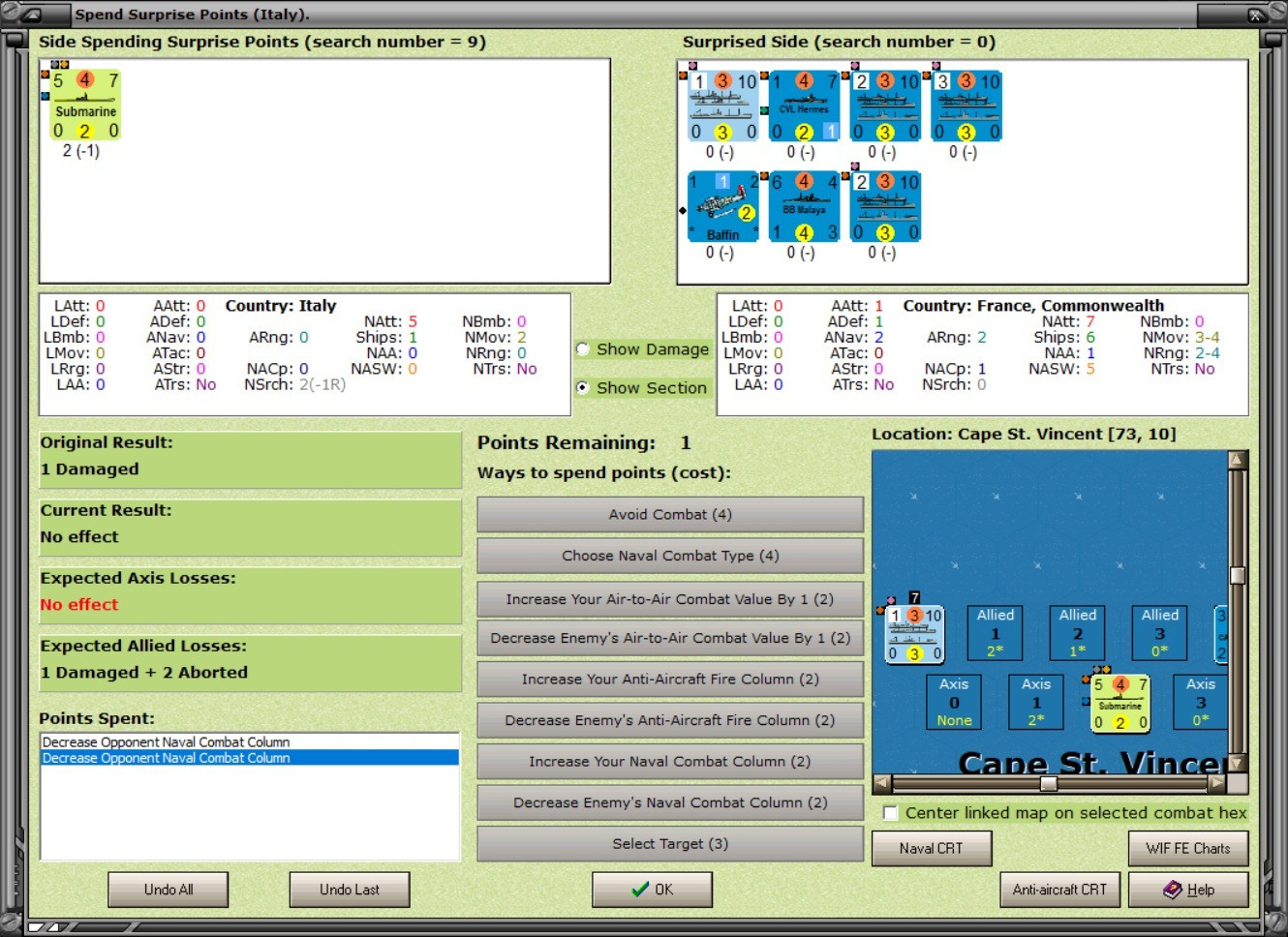The width and height of the screenshot is (1288, 937).
Task: Click the Original Result '1 Damaged' text
Action: [89, 469]
